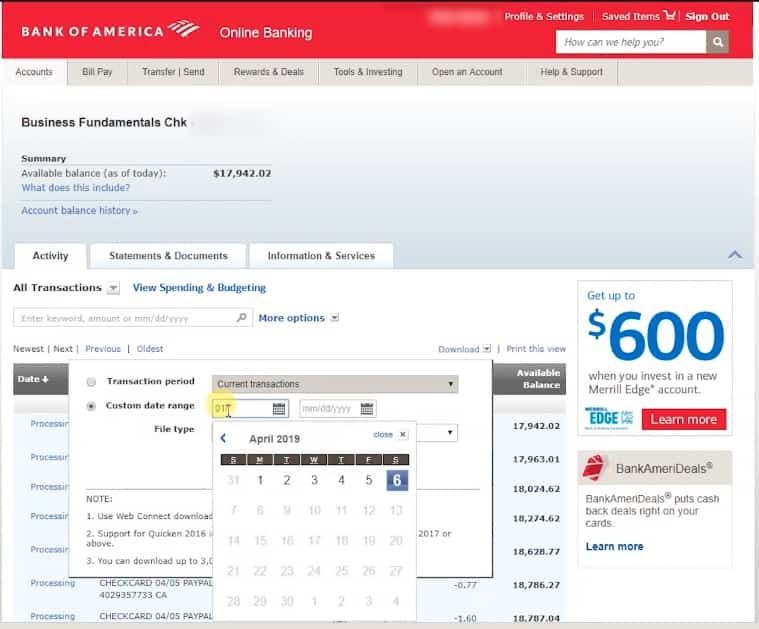Open the File type dropdown
The height and width of the screenshot is (629, 759).
[437, 432]
